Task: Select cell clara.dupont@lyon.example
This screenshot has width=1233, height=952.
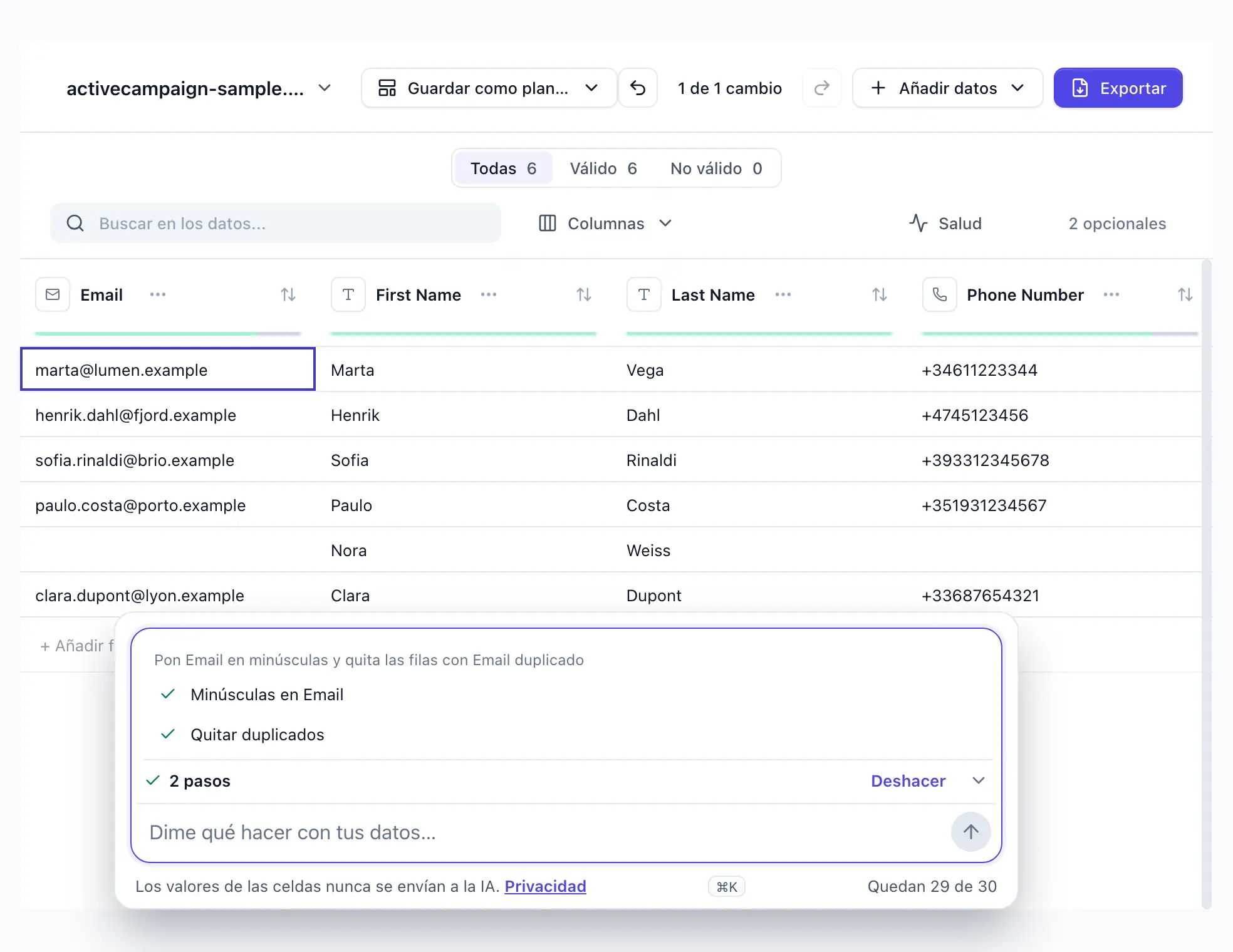Action: pyautogui.click(x=168, y=595)
